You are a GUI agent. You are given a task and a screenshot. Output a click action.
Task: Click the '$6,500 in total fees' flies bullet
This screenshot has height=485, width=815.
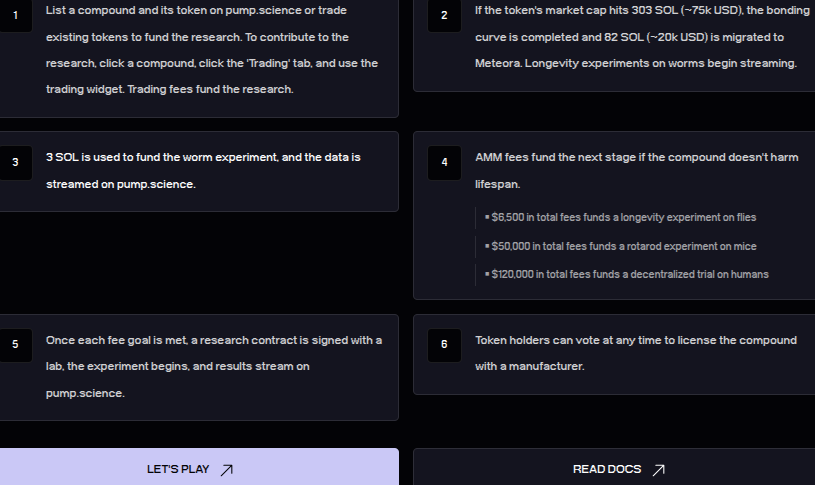coord(620,218)
